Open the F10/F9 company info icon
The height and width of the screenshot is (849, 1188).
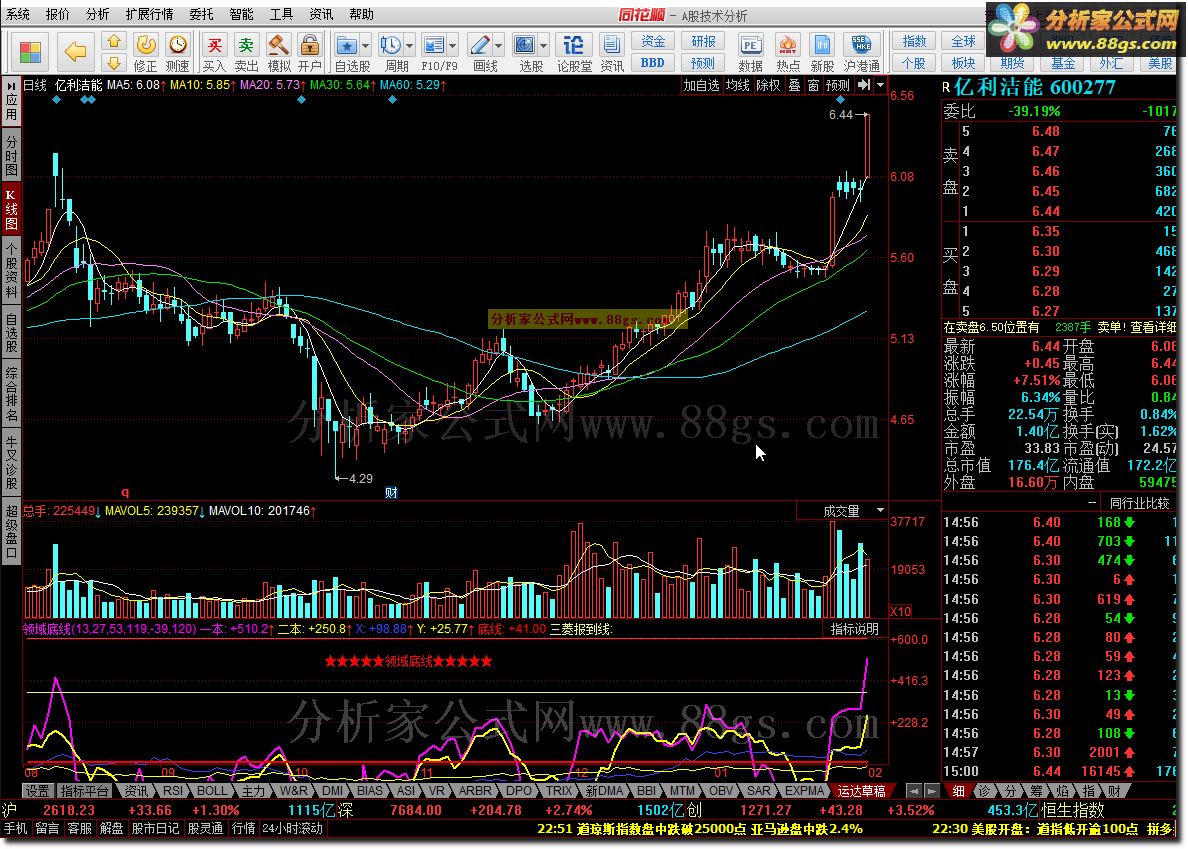(x=434, y=52)
